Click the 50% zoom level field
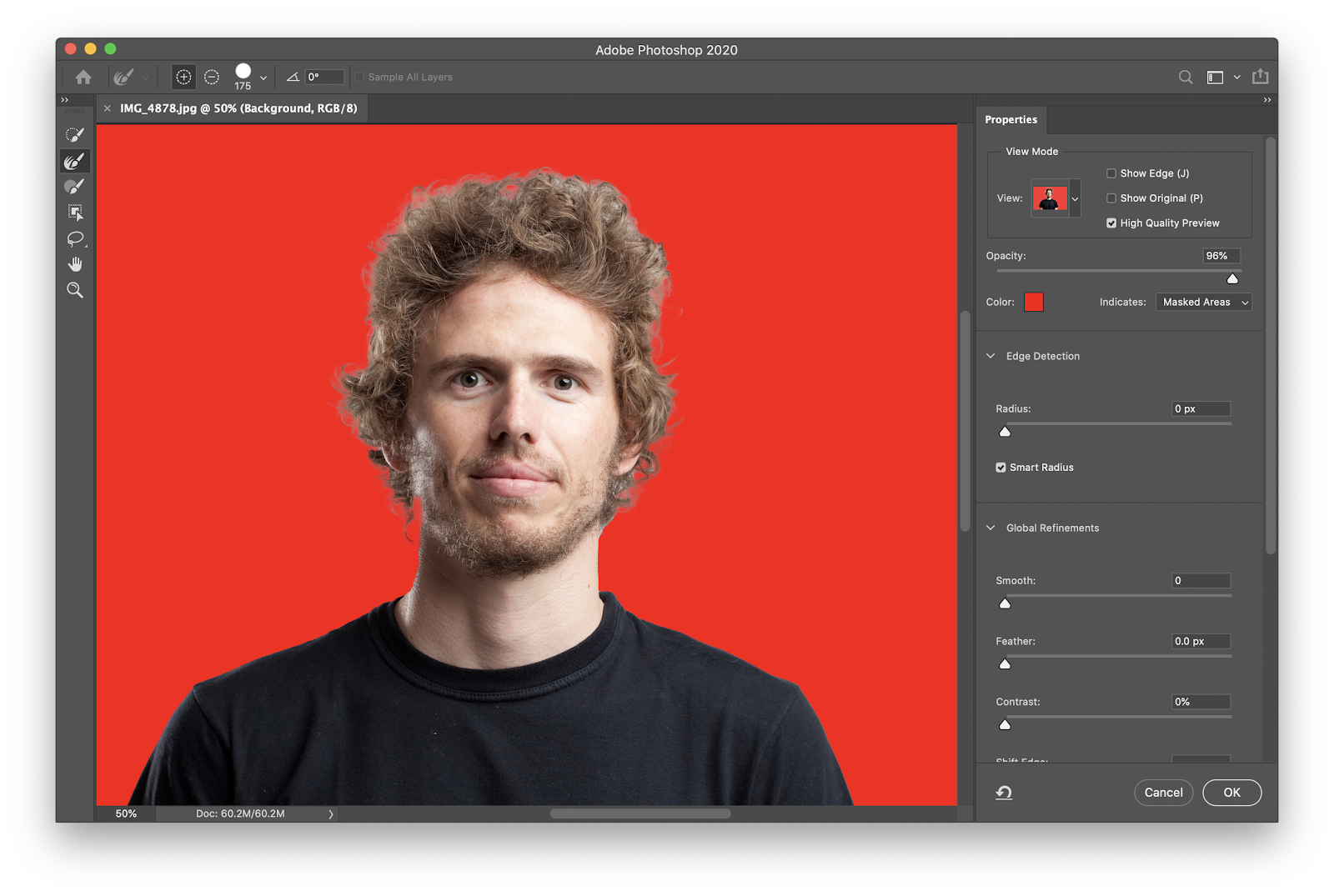1334x896 pixels. click(126, 814)
